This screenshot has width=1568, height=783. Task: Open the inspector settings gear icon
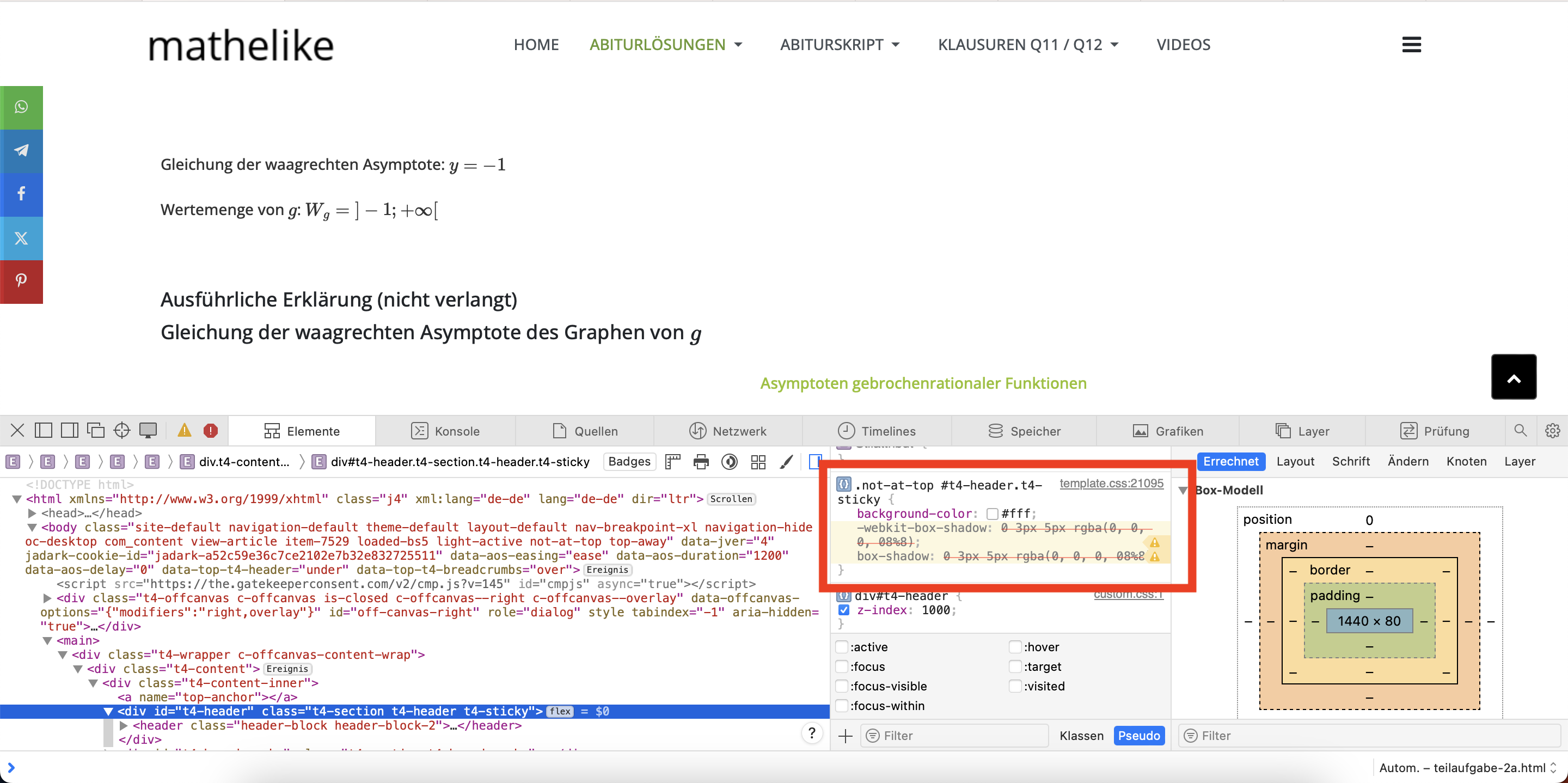point(1552,431)
